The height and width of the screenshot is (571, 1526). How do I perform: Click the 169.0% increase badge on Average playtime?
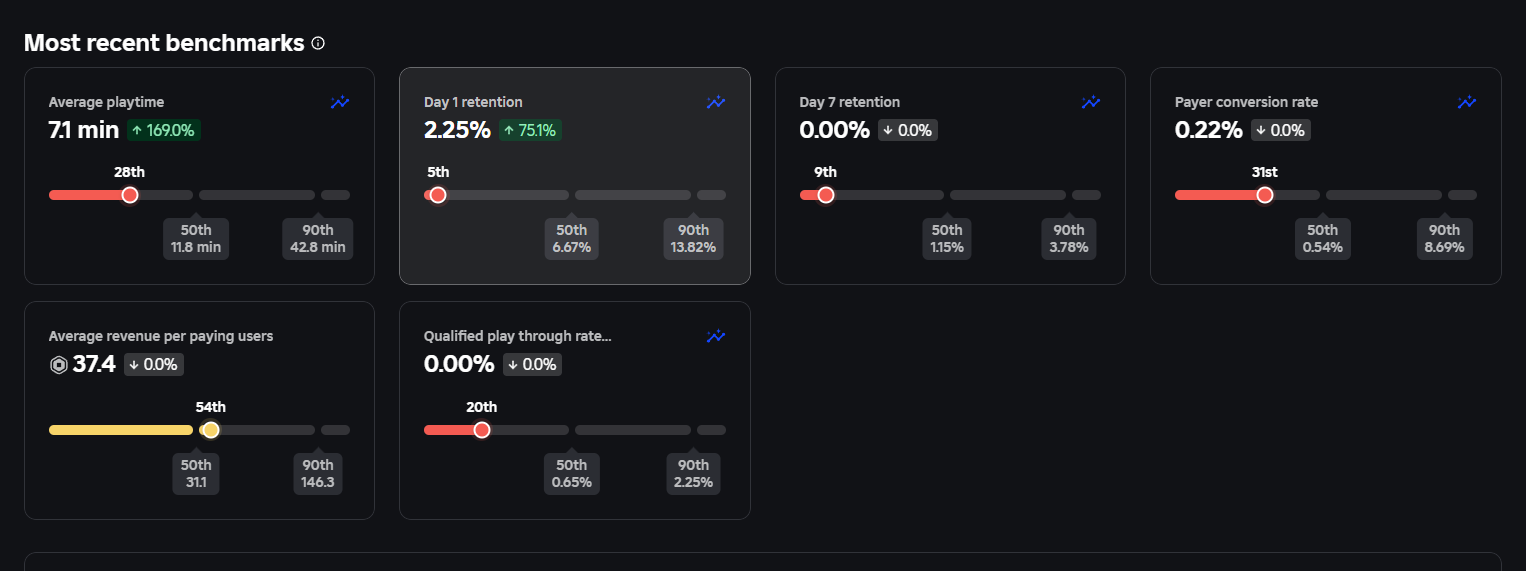(164, 130)
